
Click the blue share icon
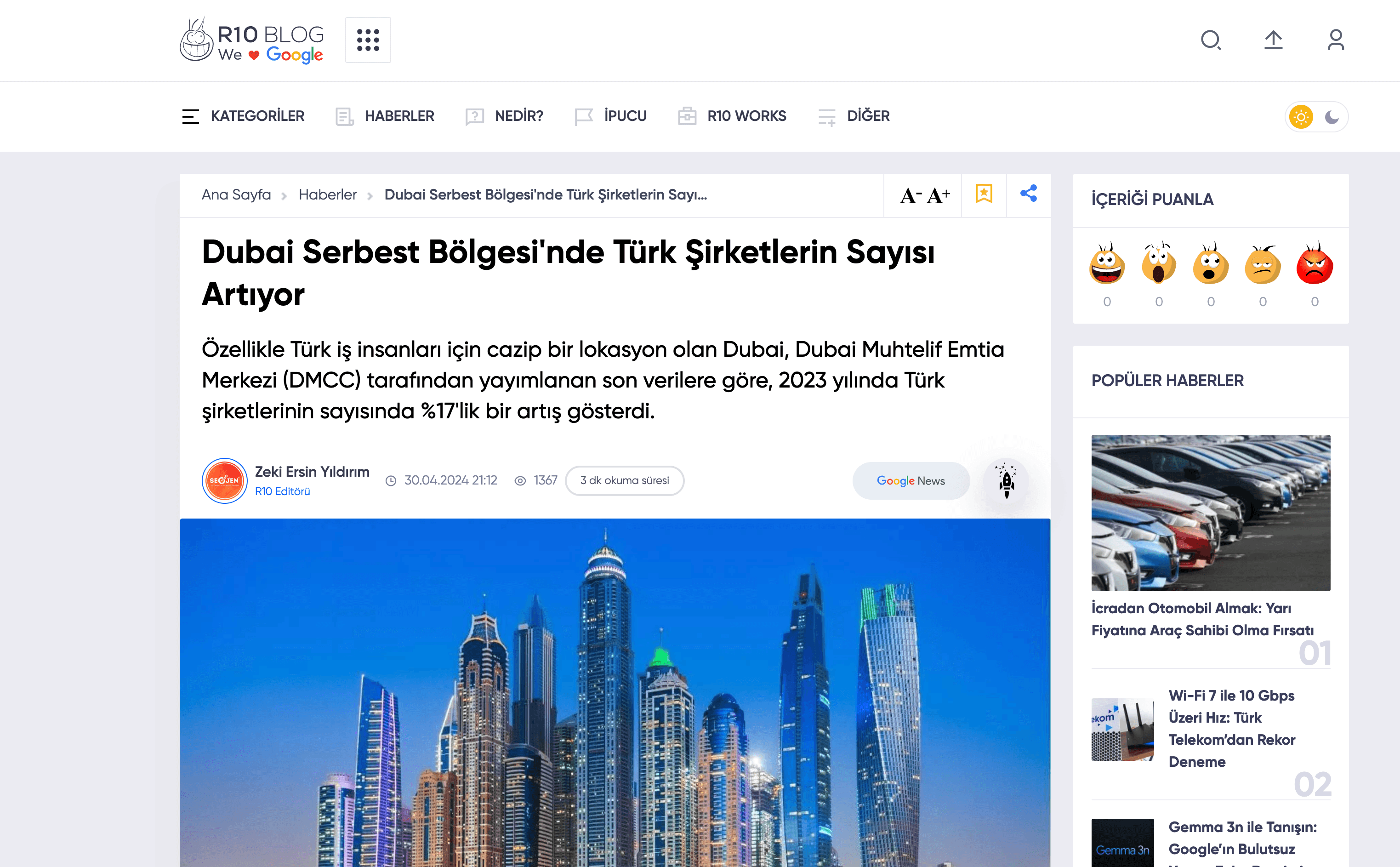click(1029, 194)
